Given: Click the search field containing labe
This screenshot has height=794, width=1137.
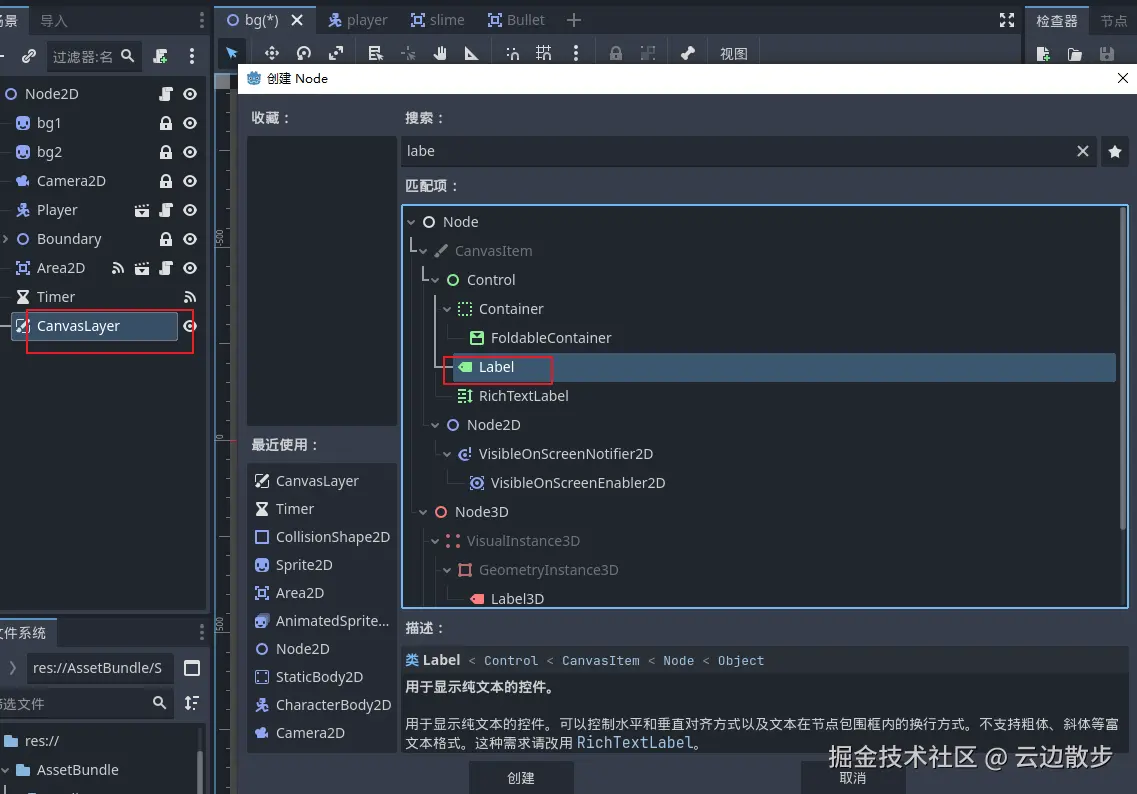Looking at the screenshot, I should 747,151.
